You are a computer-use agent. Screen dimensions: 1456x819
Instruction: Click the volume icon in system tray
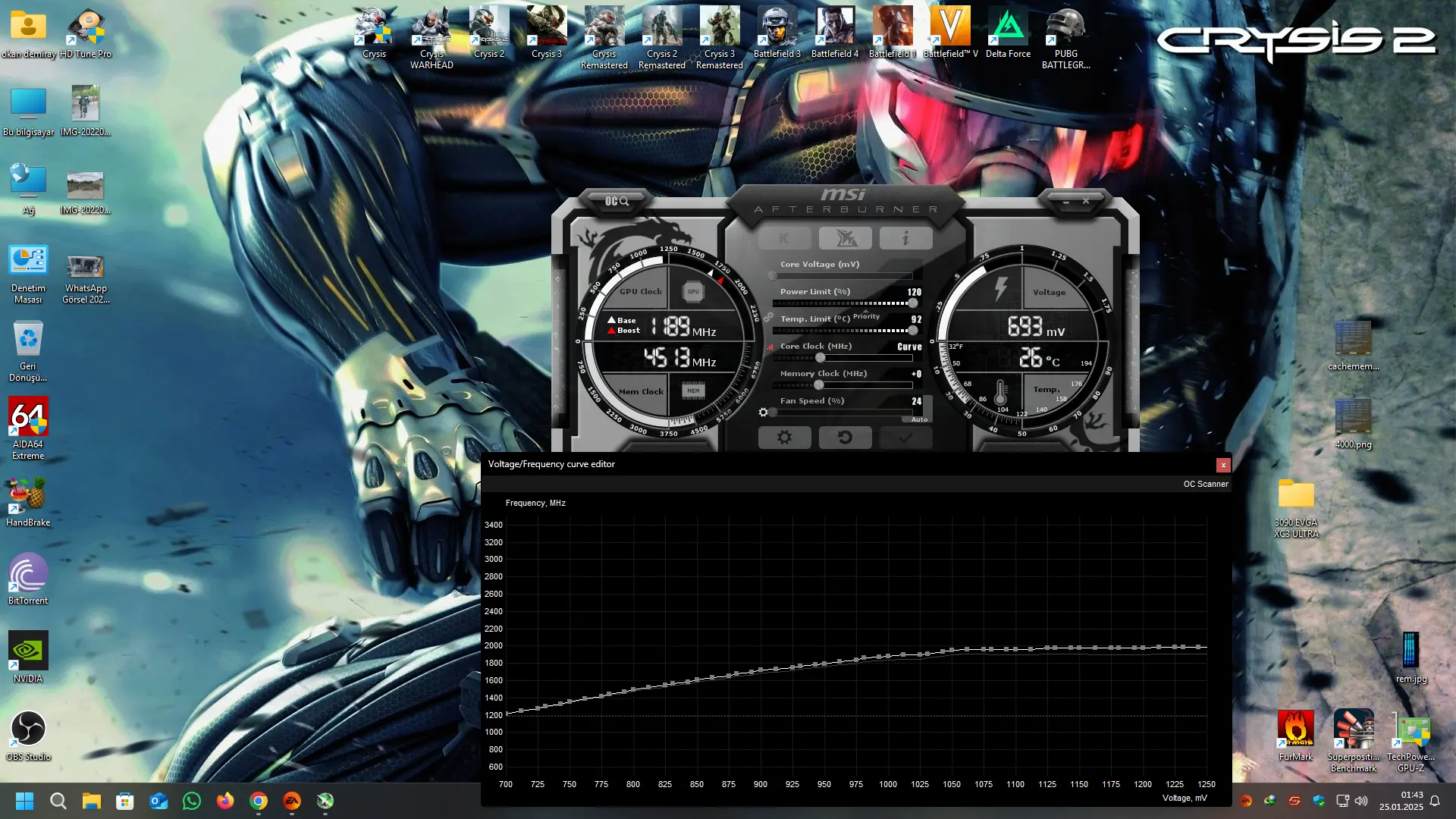1361,801
